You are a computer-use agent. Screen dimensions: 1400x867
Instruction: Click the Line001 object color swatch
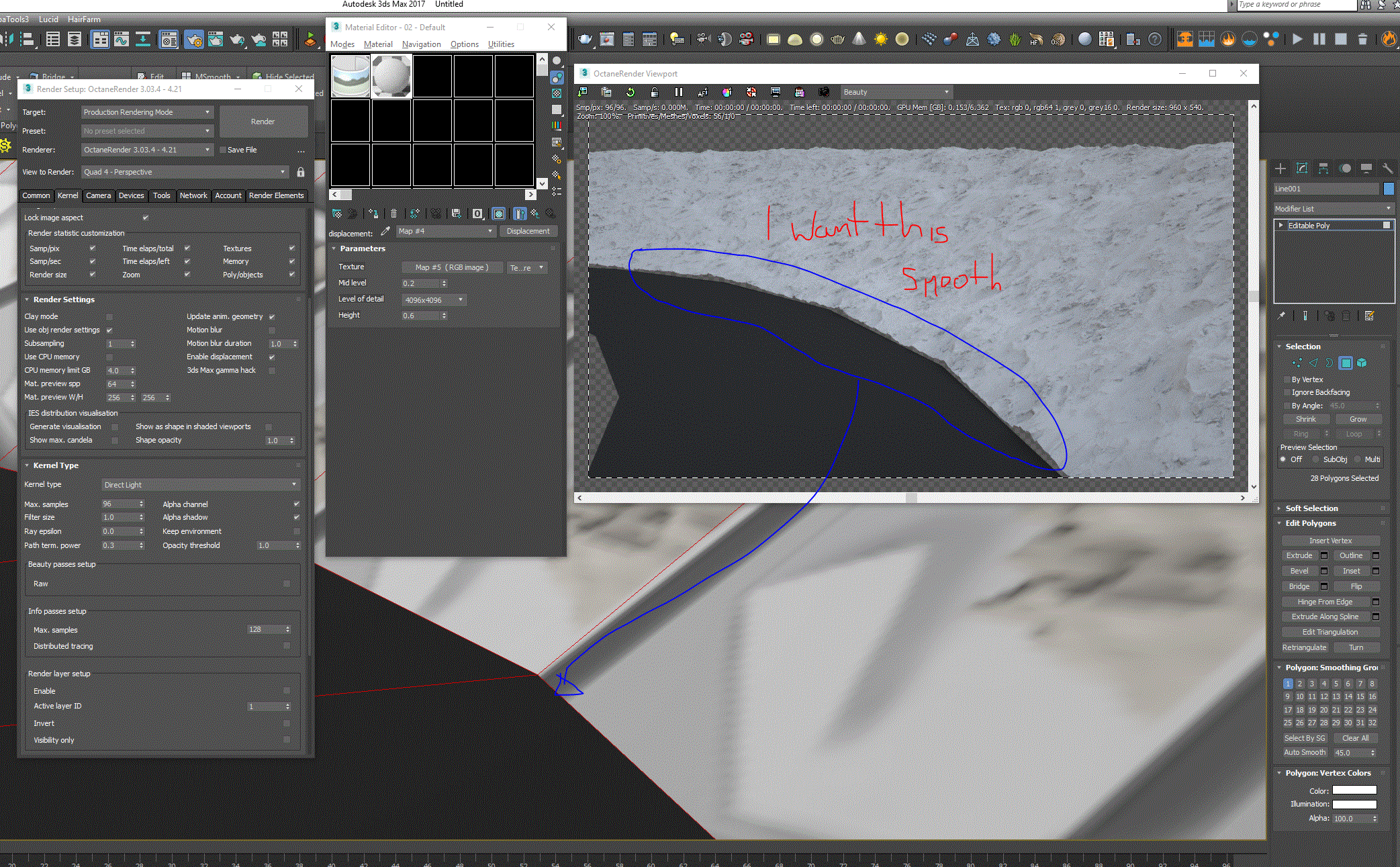point(1389,189)
